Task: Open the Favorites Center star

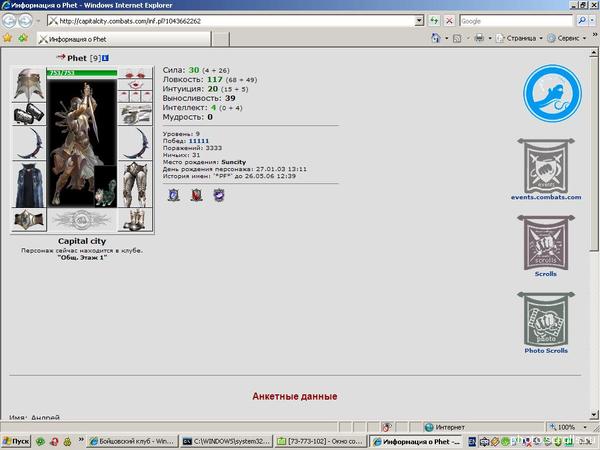Action: (7, 38)
